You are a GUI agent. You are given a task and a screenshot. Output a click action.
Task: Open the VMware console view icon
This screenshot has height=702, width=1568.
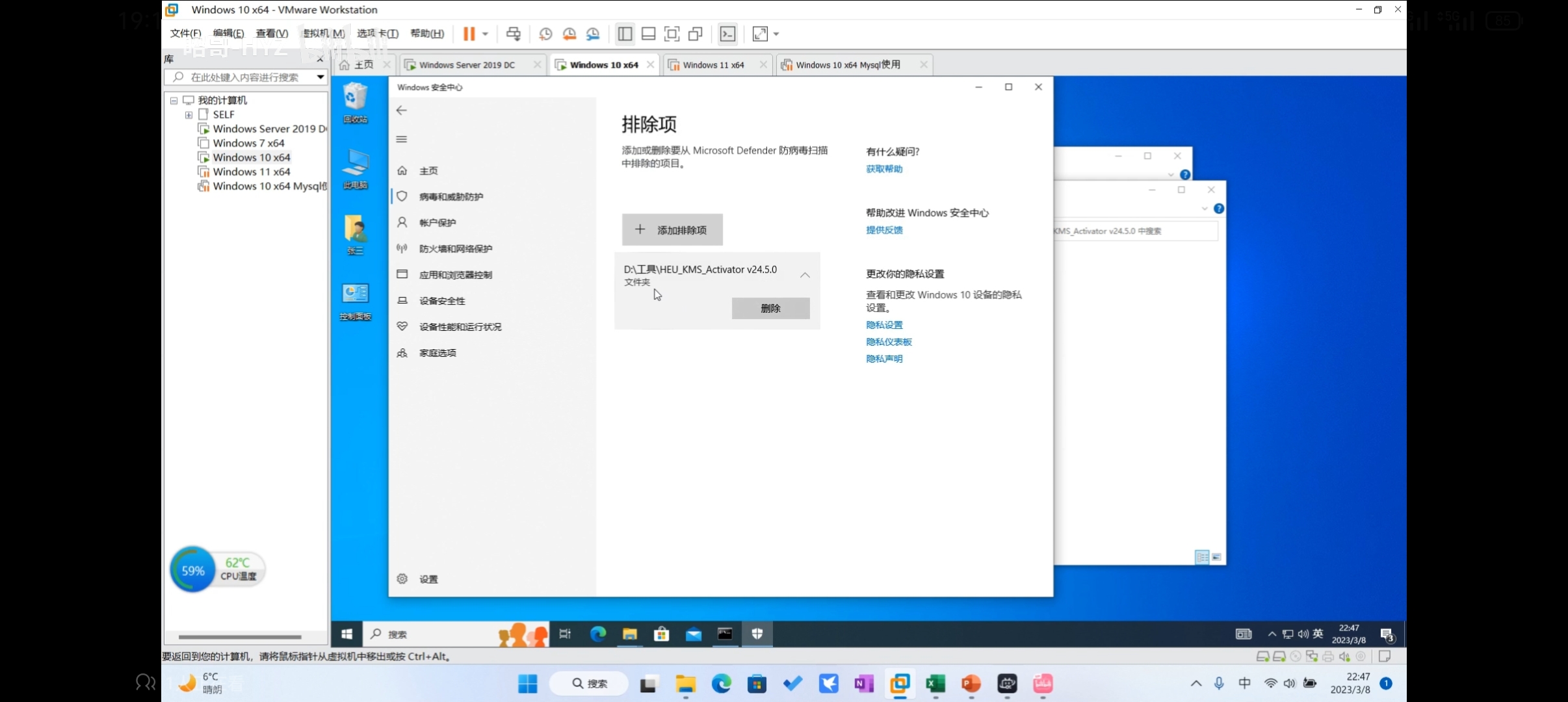[x=727, y=34]
